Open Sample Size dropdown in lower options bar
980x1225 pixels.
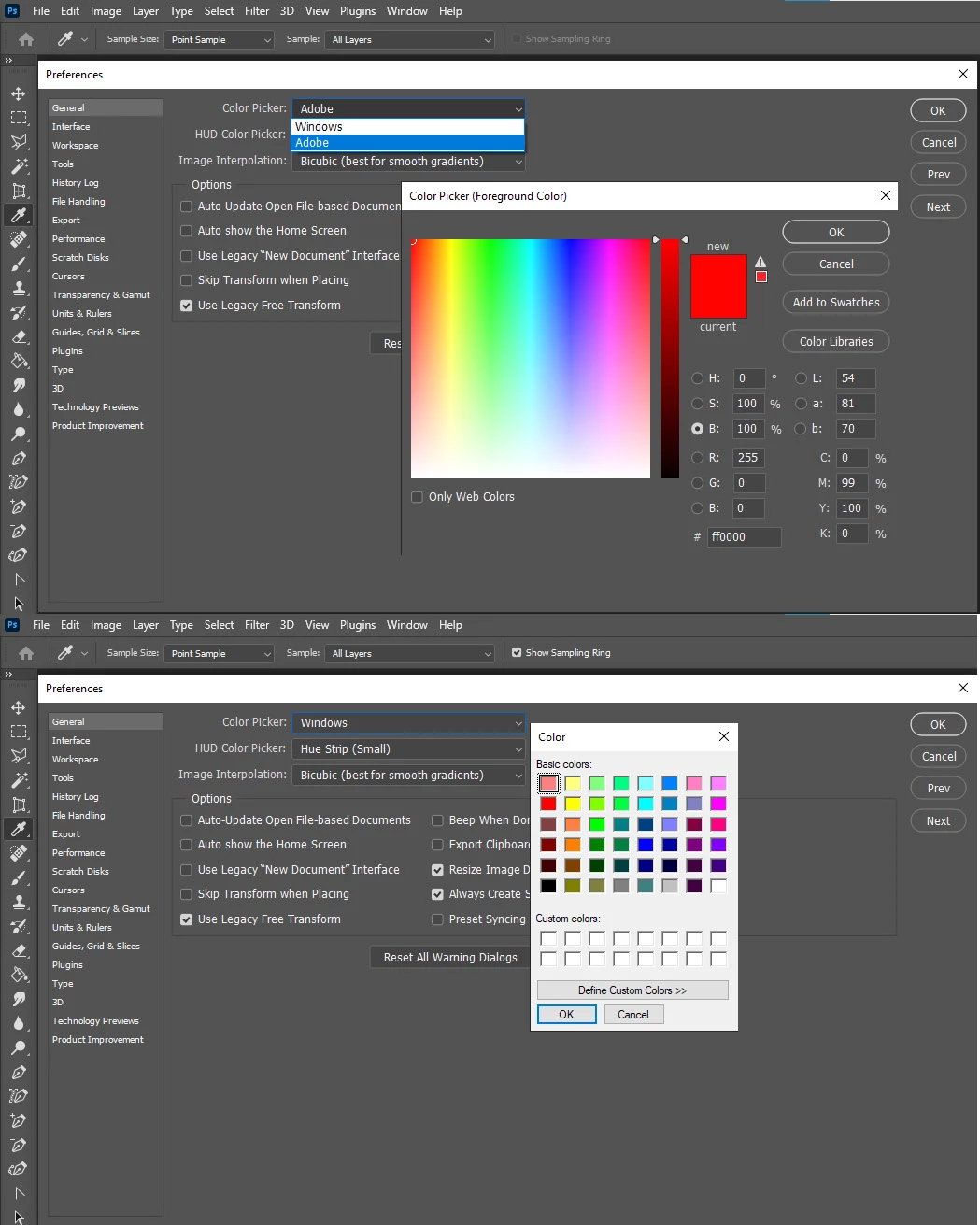pos(219,653)
